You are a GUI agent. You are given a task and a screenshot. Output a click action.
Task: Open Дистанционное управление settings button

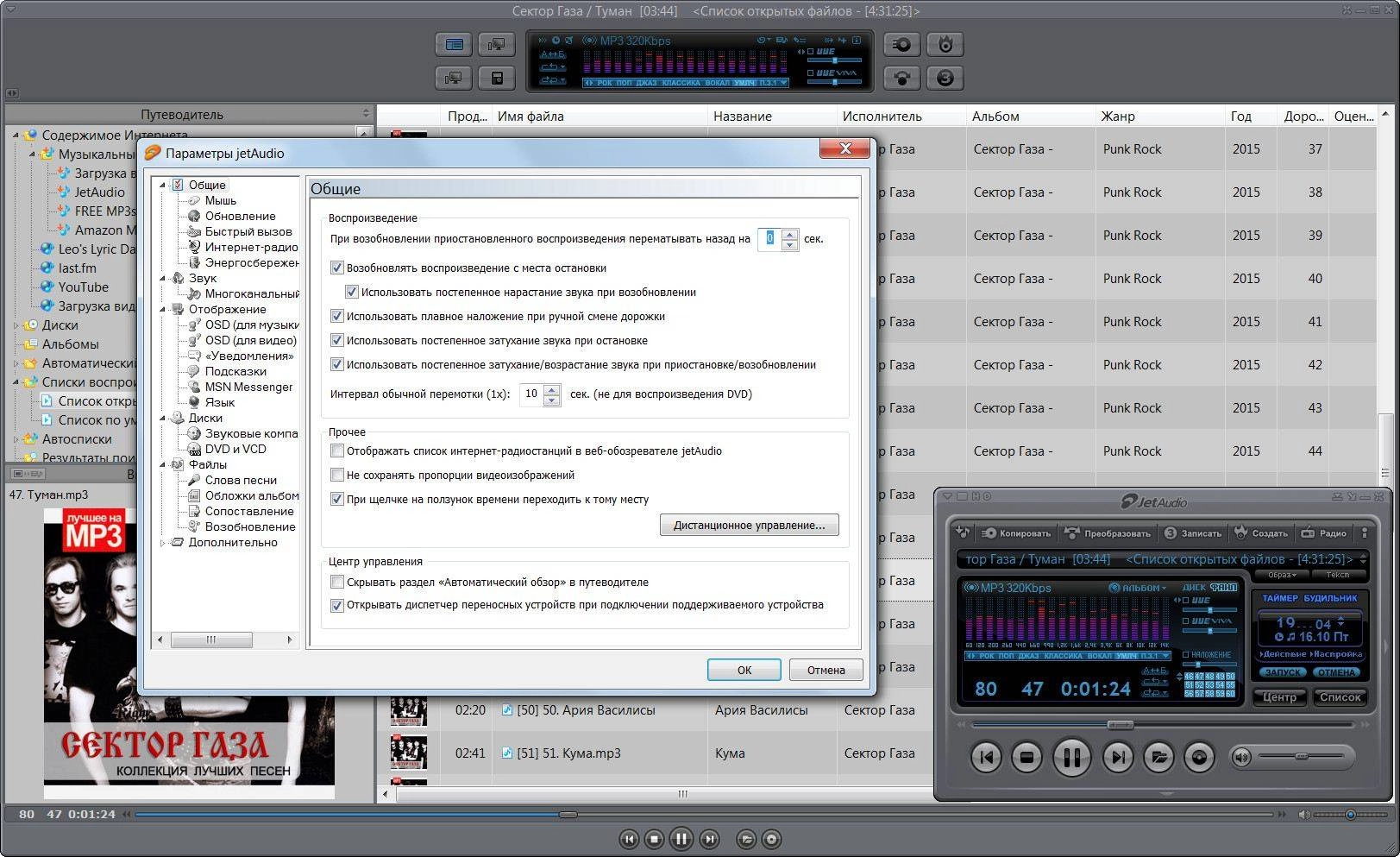click(750, 525)
